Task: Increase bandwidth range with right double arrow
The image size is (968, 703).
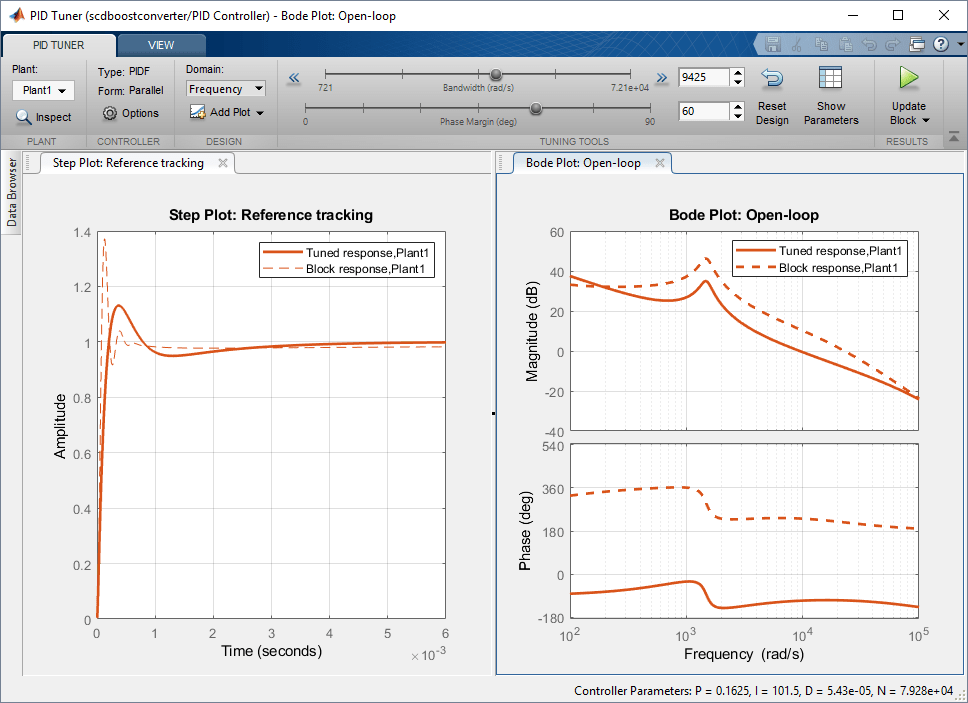Action: click(662, 78)
